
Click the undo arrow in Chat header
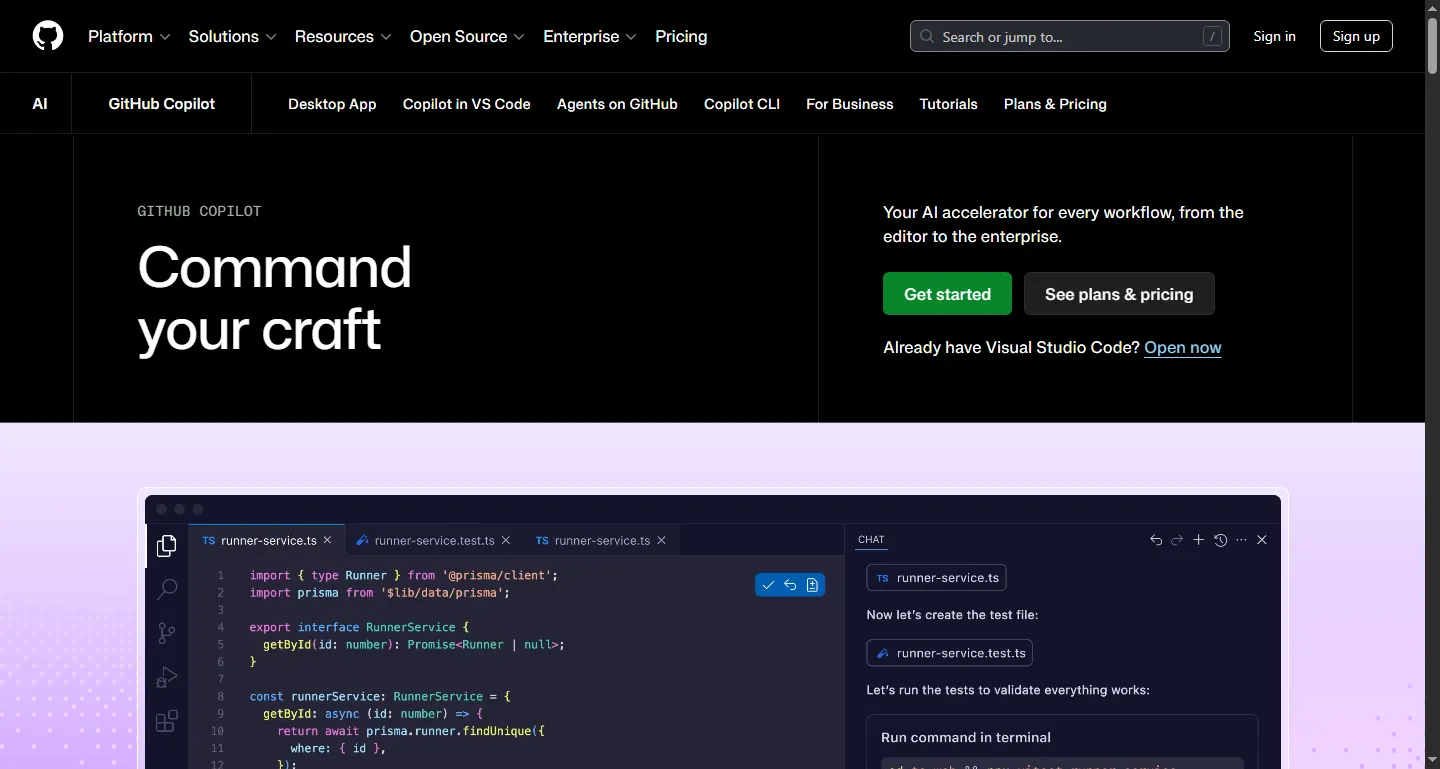1156,540
